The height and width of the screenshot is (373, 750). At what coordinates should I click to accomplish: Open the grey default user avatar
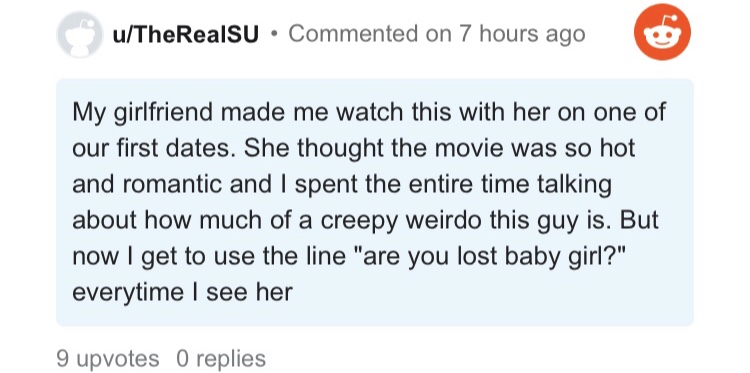79,34
